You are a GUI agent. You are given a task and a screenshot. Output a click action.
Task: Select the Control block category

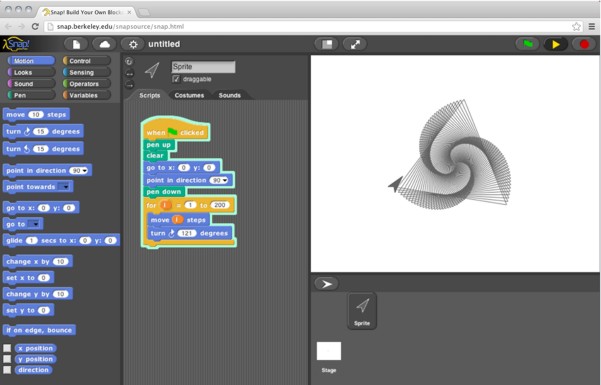(x=87, y=61)
